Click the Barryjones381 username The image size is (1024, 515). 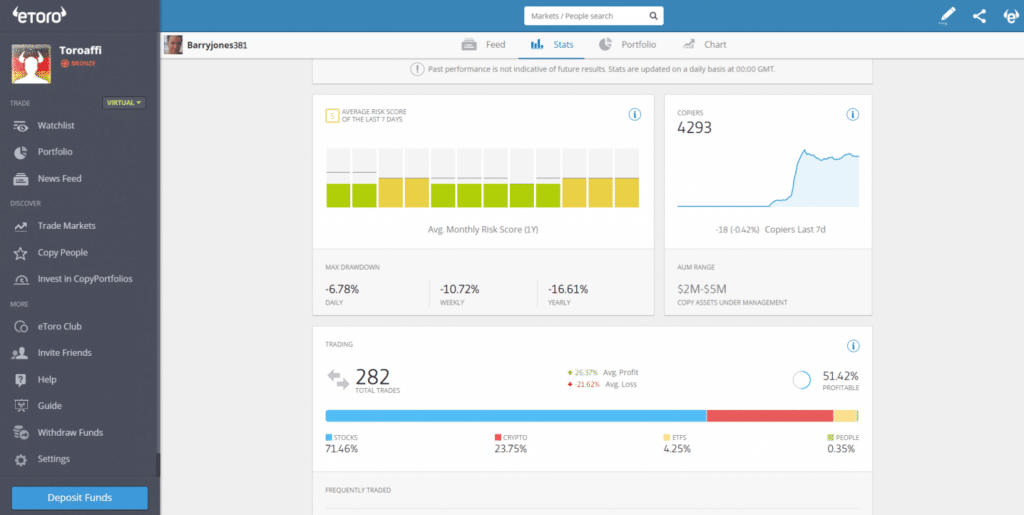tap(217, 46)
